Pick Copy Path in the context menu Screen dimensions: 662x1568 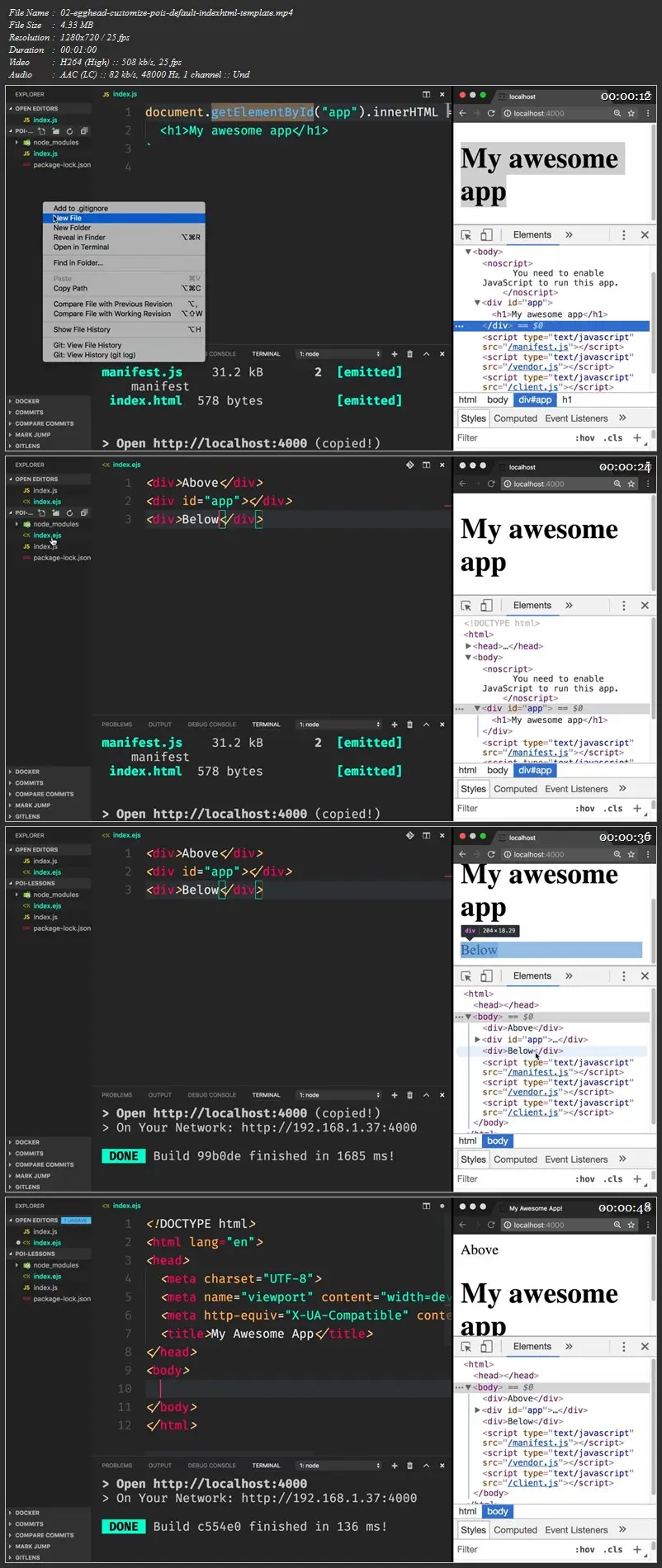pos(124,288)
